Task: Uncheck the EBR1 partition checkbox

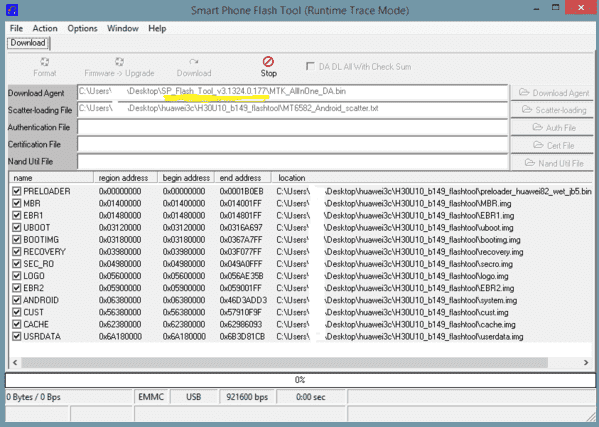Action: click(x=16, y=215)
